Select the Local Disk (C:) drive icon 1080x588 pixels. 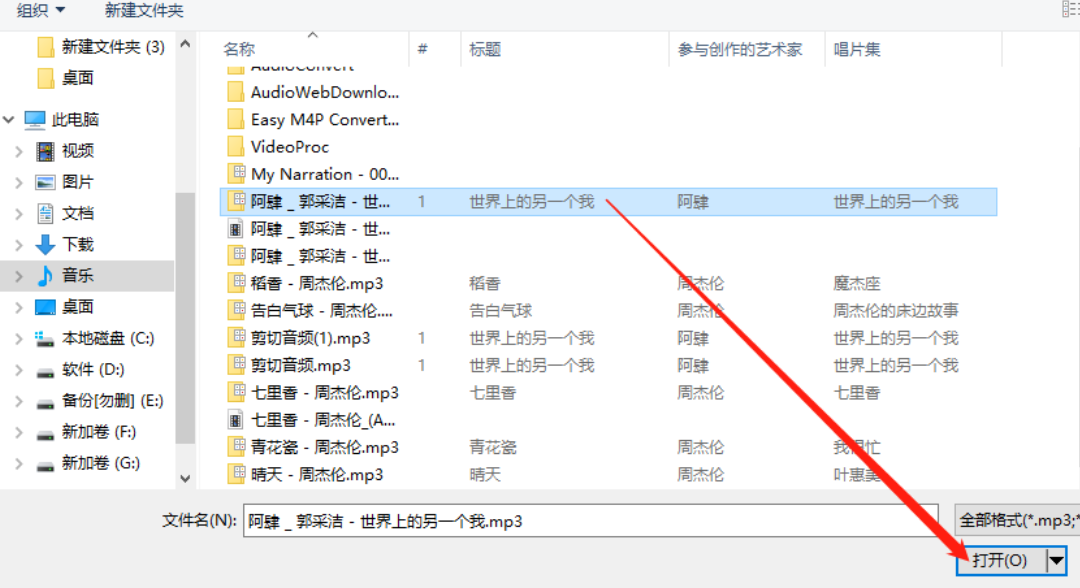tap(45, 338)
